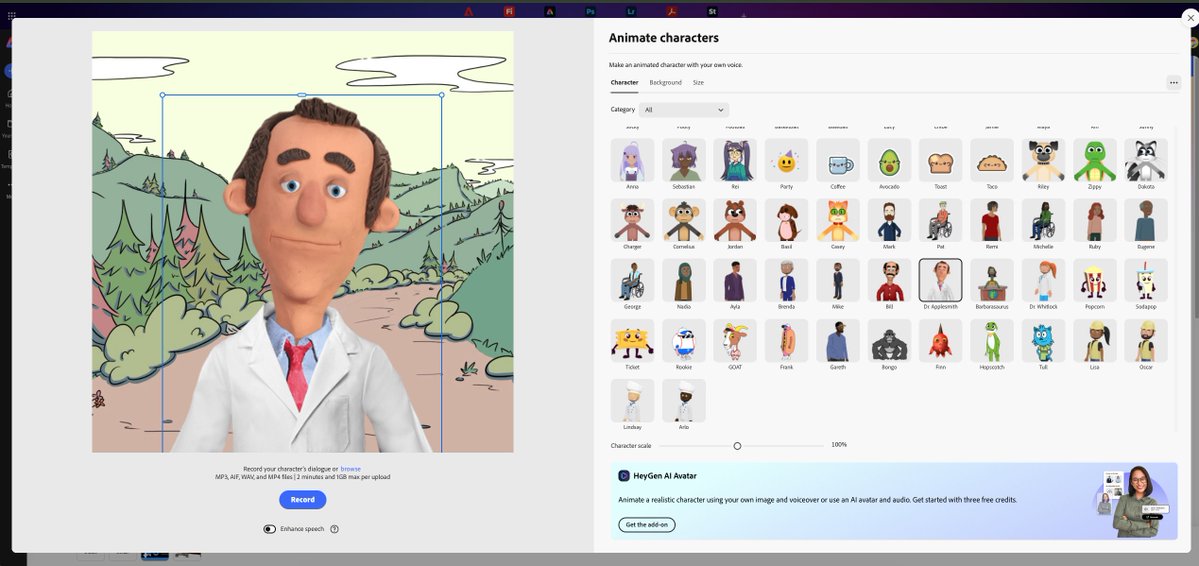Open the Lightroom (Lr) shortcut in top bar
This screenshot has height=566, width=1199.
[631, 11]
